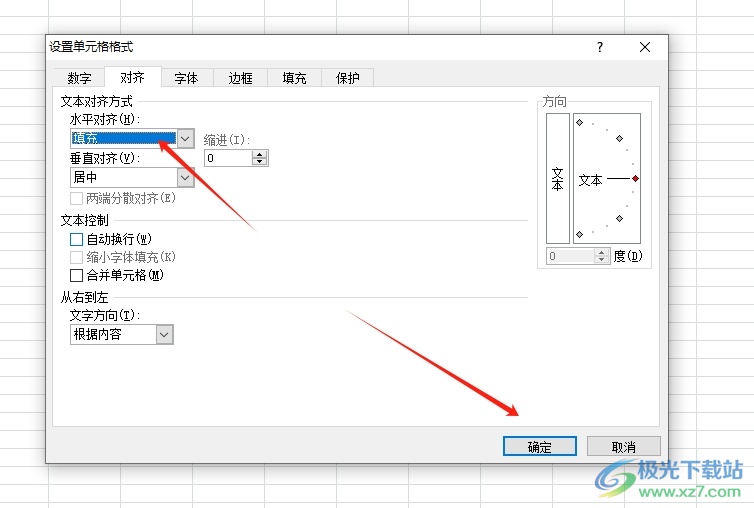Click the horizontal 文本 label in the dial
The height and width of the screenshot is (508, 754).
(591, 180)
